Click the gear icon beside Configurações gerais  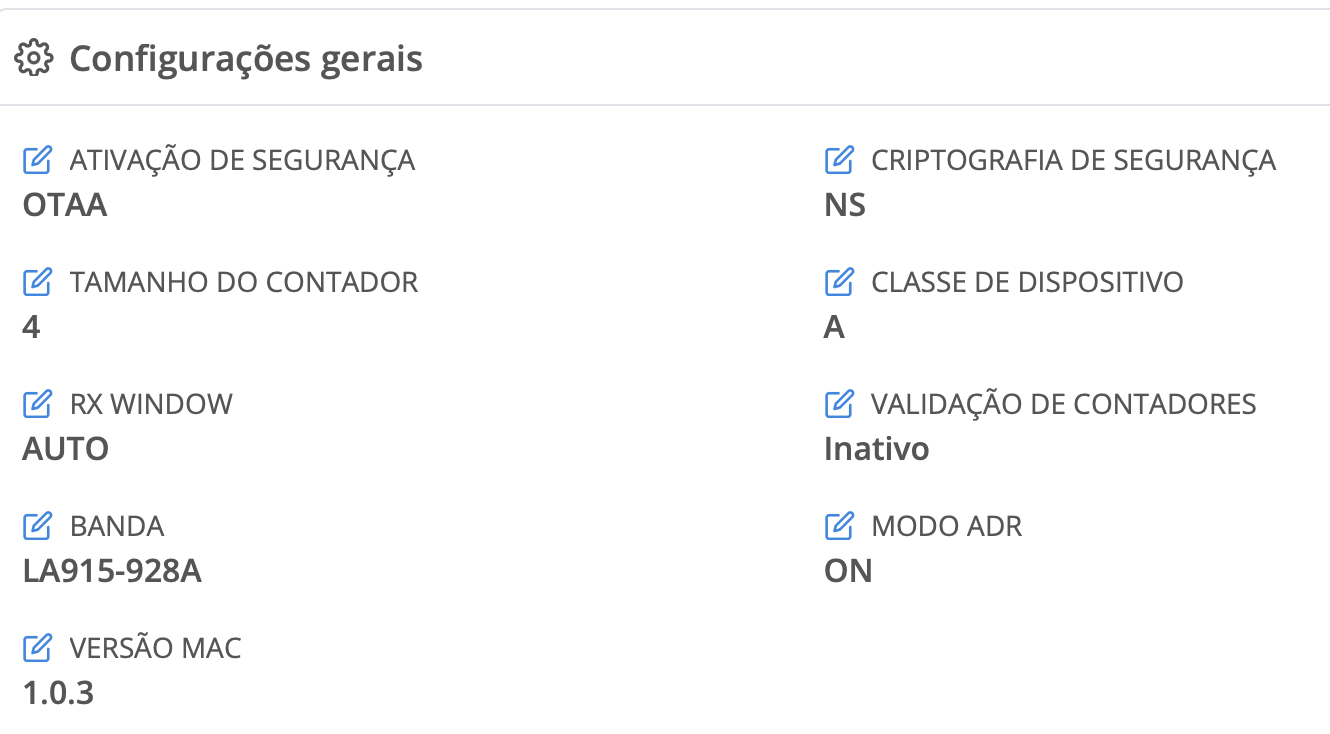click(35, 59)
